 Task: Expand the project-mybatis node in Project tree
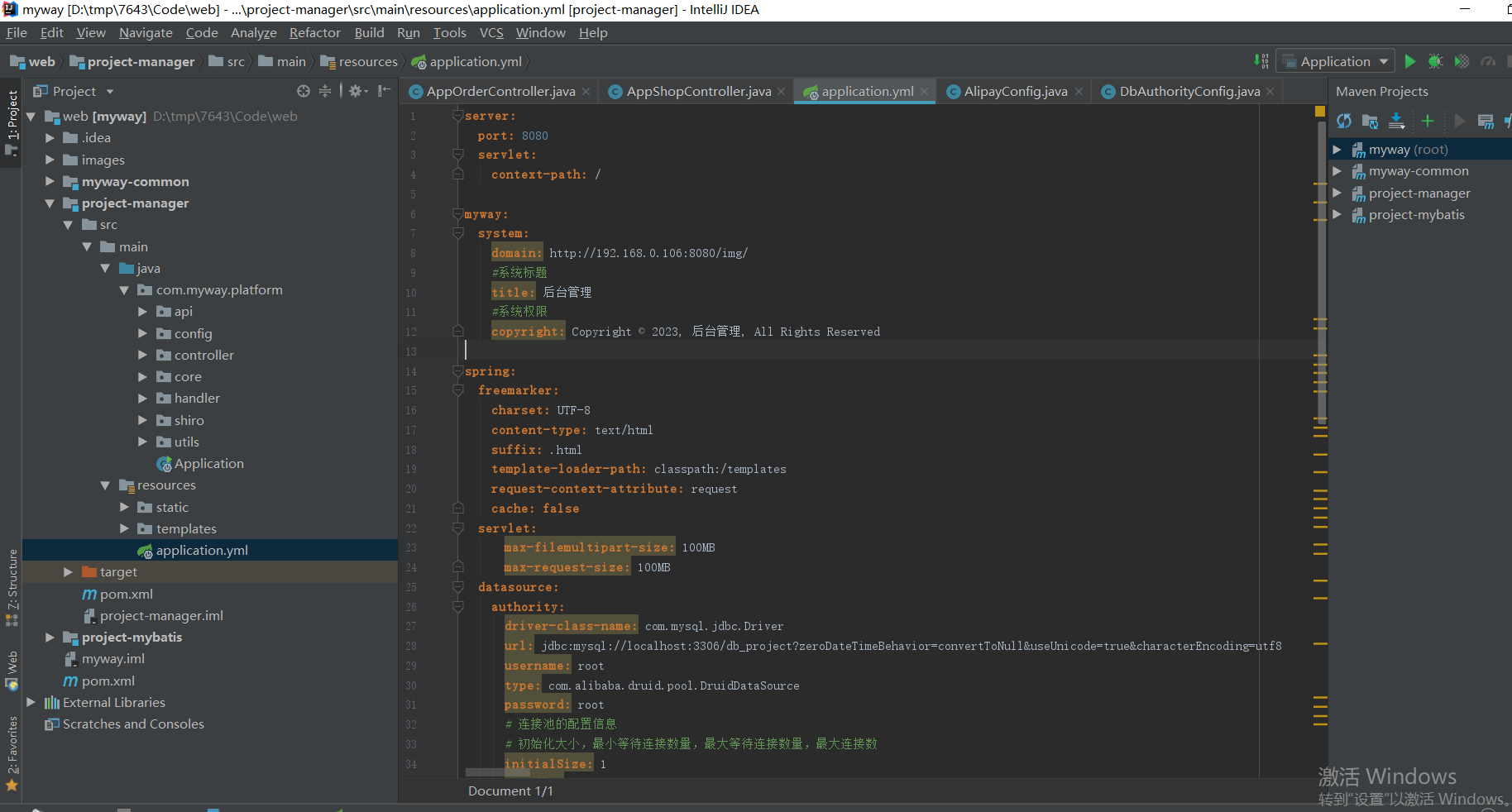pyautogui.click(x=50, y=637)
